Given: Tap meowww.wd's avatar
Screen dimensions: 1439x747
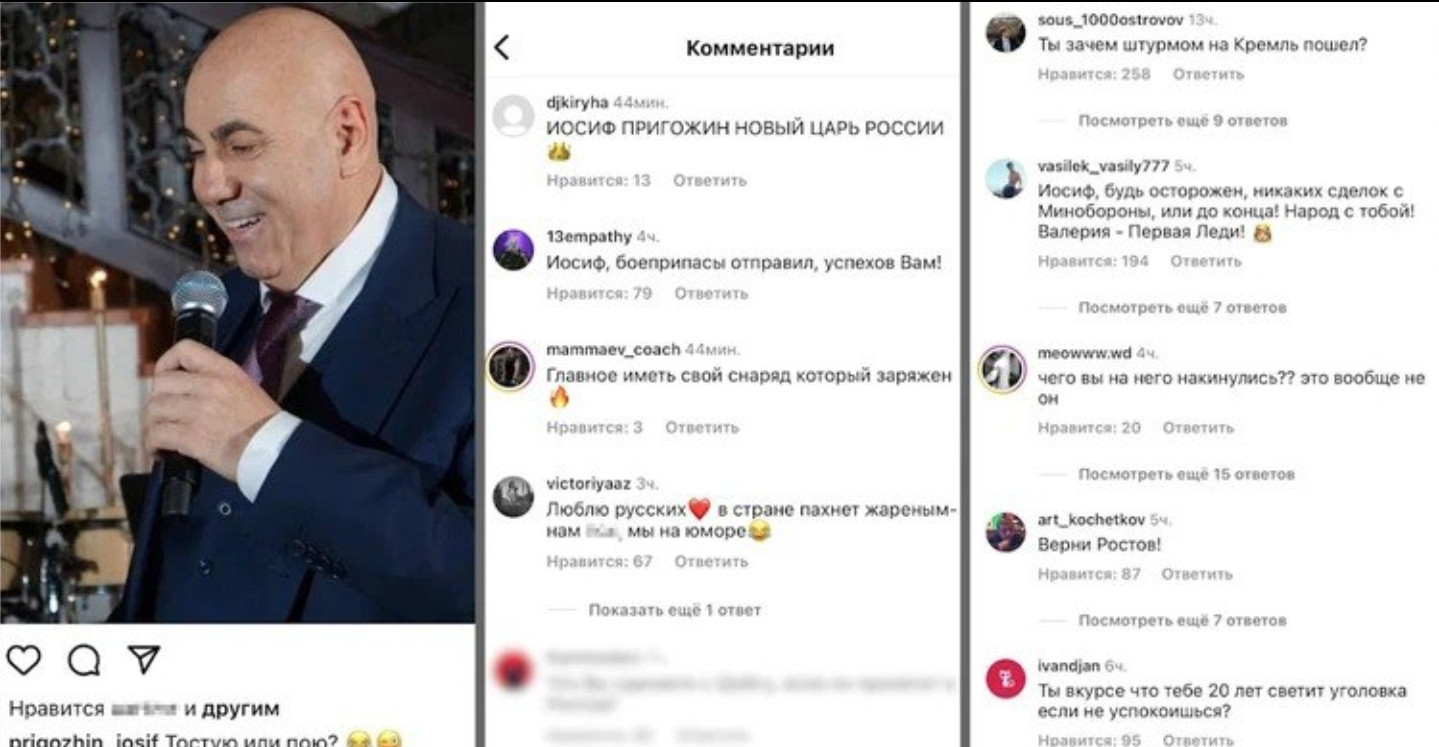Looking at the screenshot, I should (1005, 370).
